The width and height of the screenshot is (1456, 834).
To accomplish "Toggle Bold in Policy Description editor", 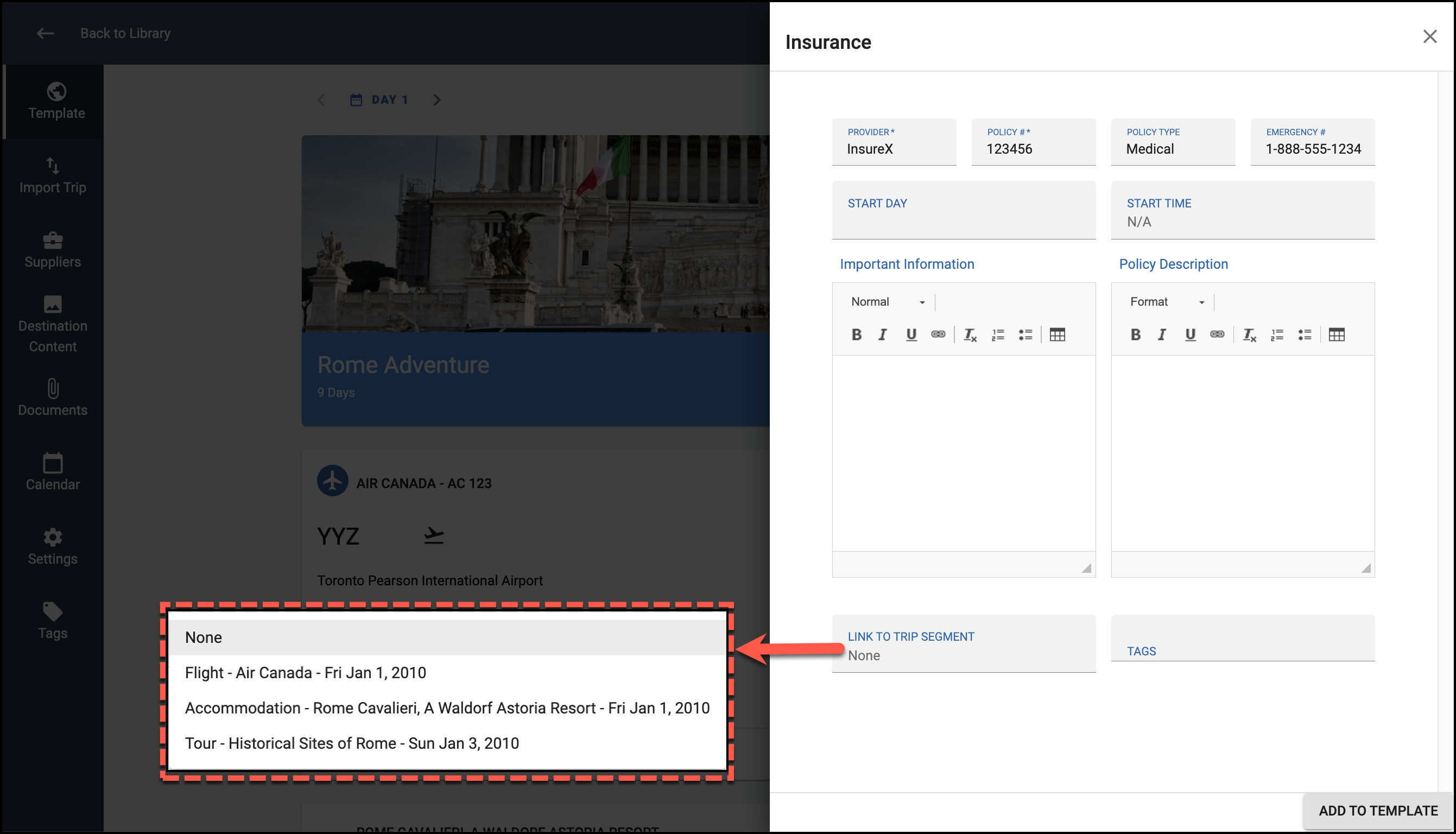I will pyautogui.click(x=1135, y=334).
